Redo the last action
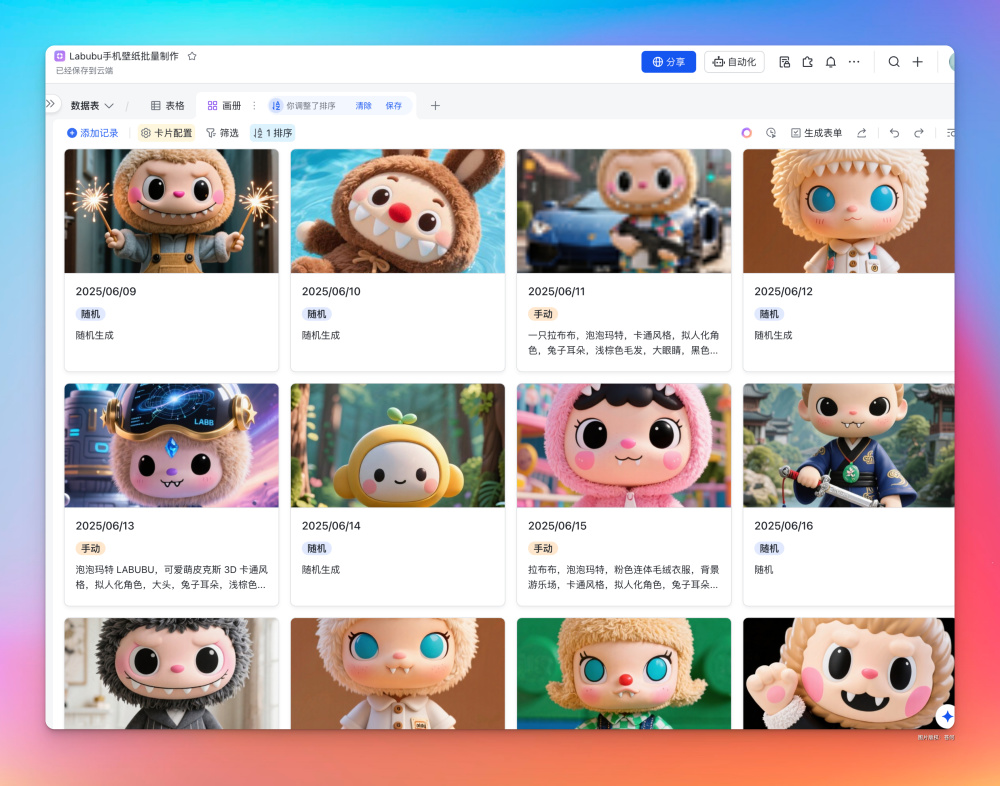 click(x=918, y=133)
